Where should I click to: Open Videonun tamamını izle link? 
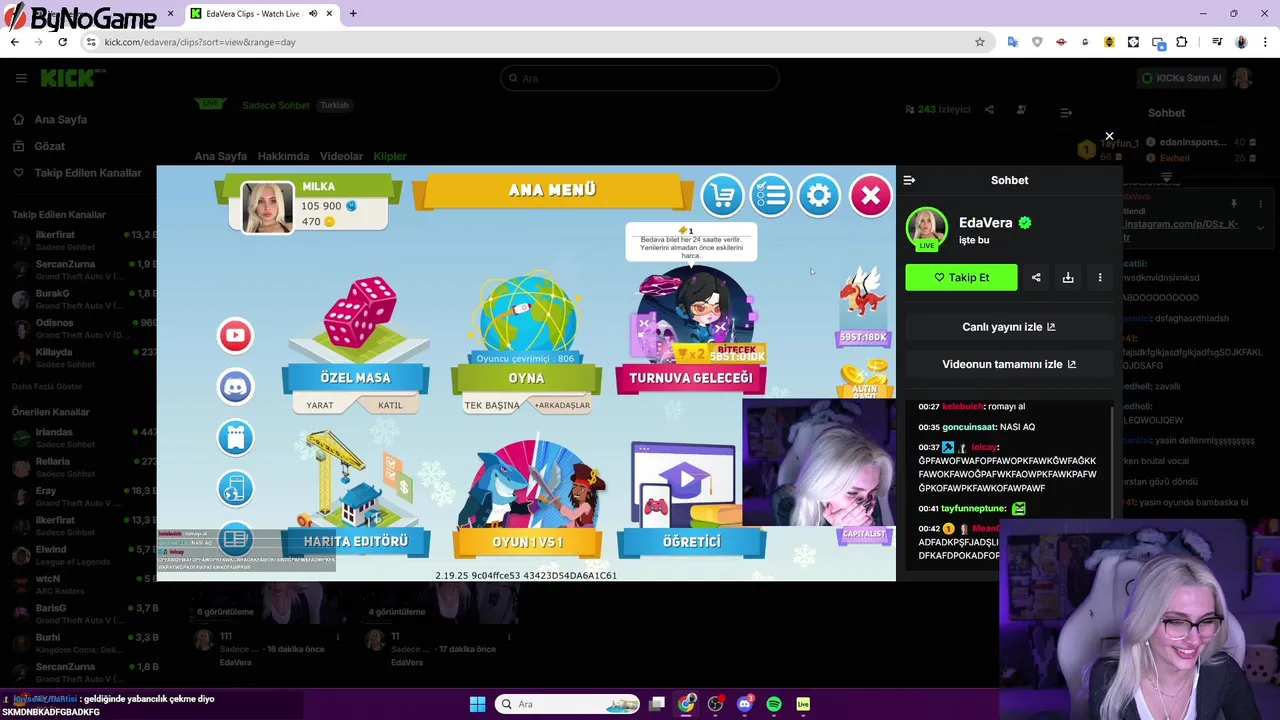(x=1009, y=364)
